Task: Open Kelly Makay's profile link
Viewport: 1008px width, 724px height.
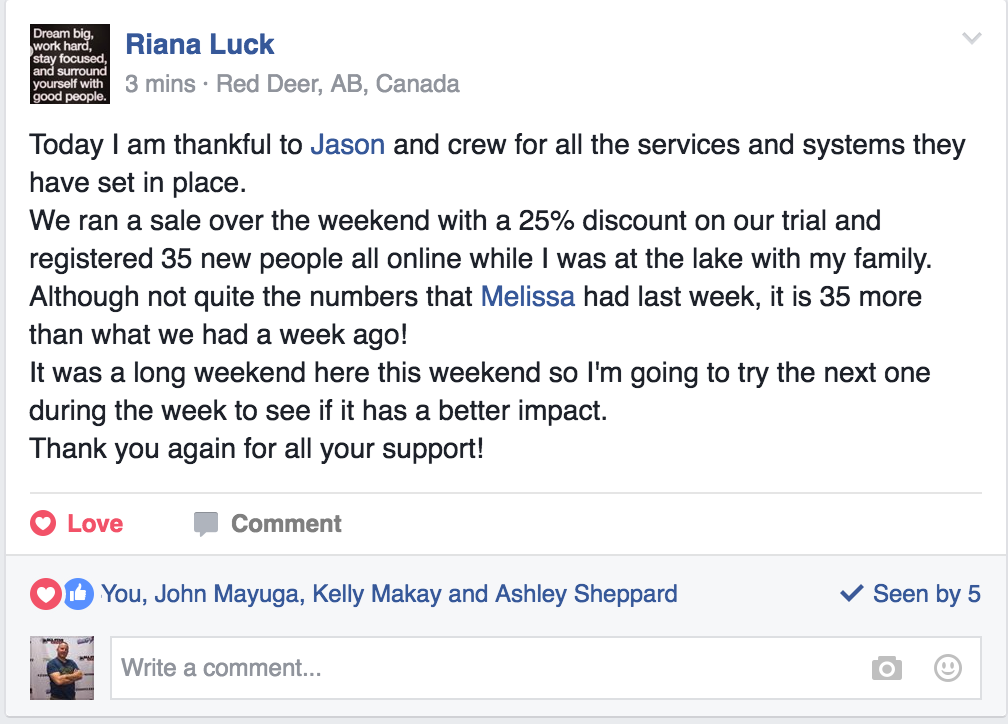Action: click(x=377, y=593)
